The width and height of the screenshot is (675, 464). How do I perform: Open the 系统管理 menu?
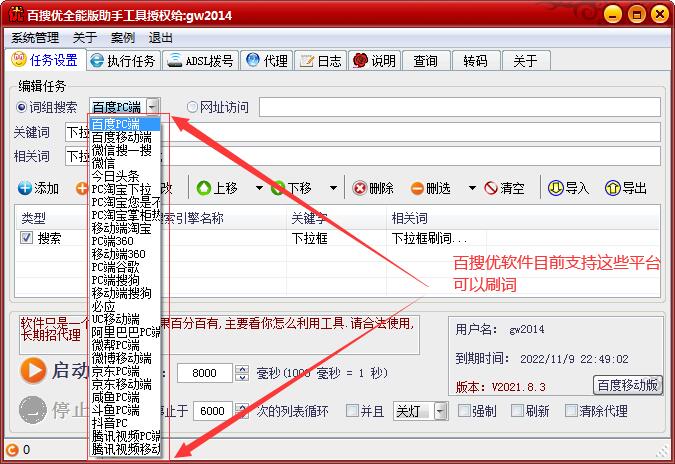tap(35, 38)
